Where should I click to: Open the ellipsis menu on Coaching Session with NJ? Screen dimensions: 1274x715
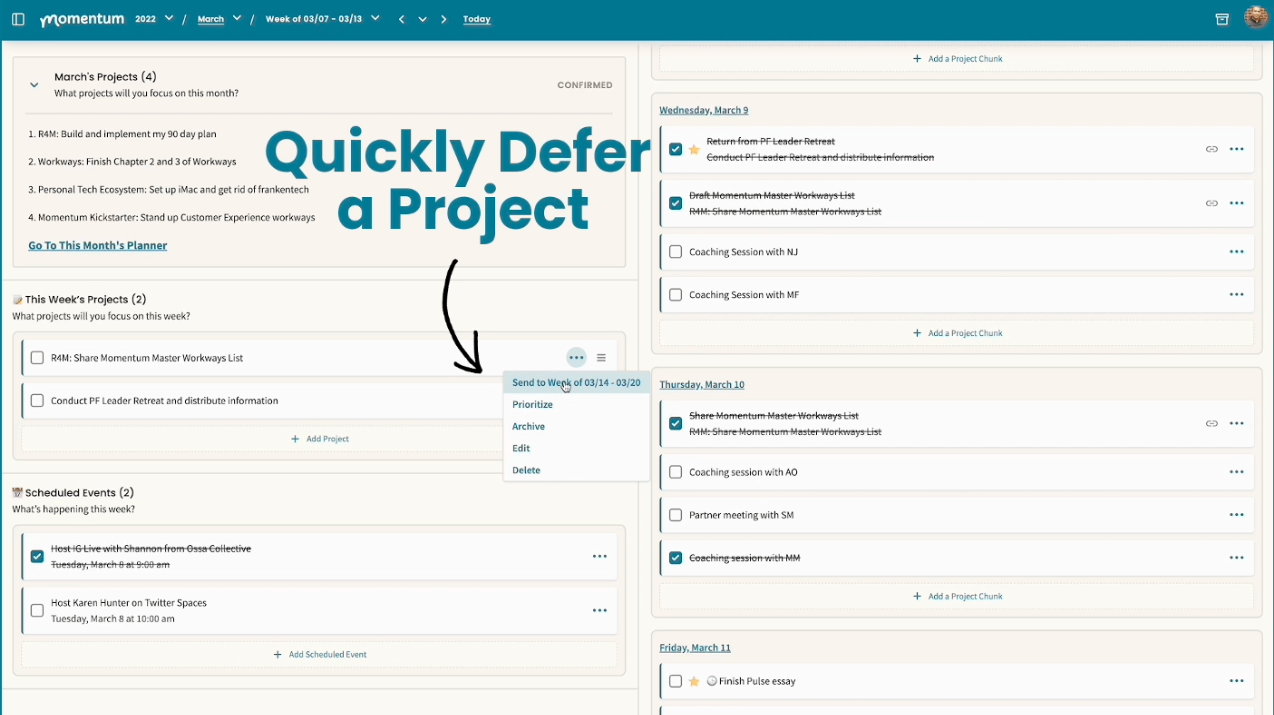(x=1236, y=251)
